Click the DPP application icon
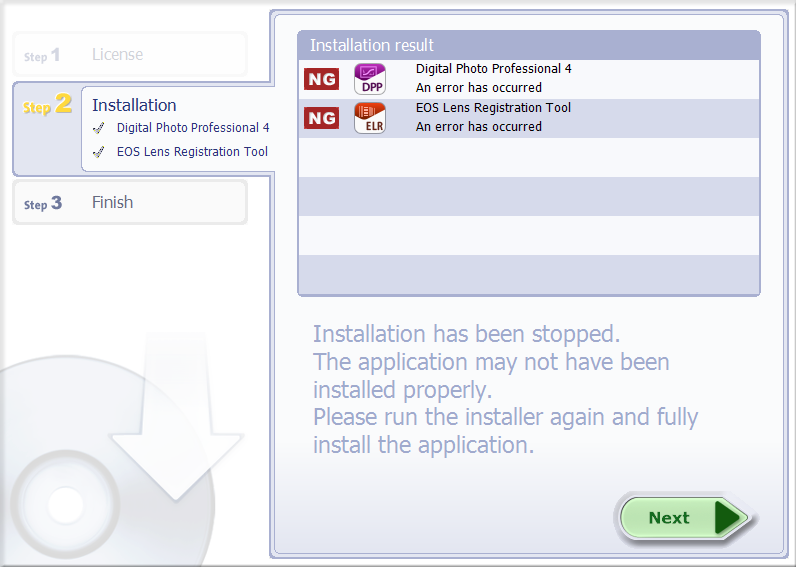This screenshot has height=567, width=796. tap(369, 79)
